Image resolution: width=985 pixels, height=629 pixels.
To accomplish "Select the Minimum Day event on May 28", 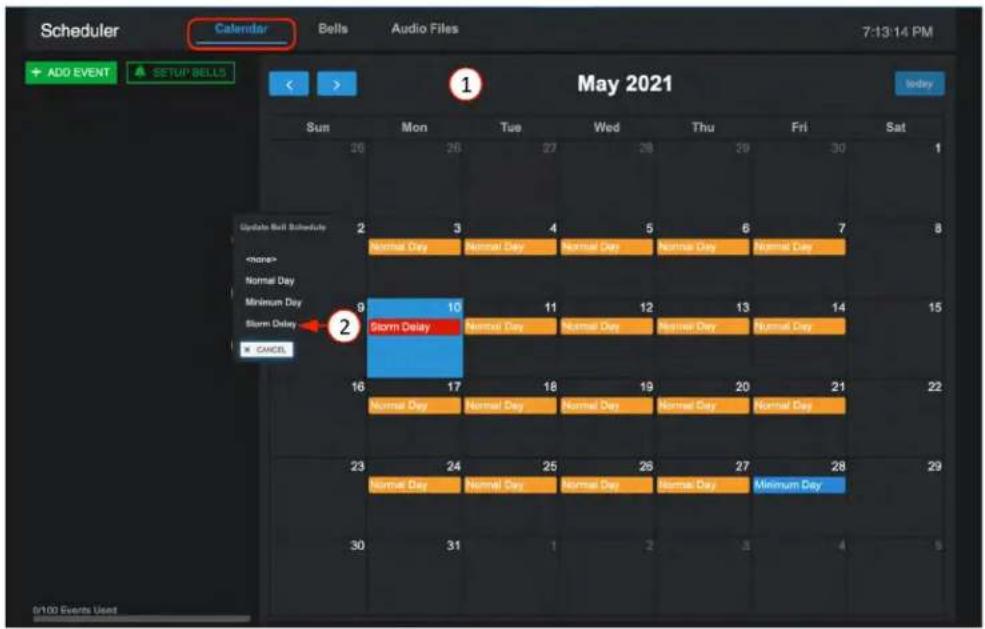I will (x=799, y=485).
